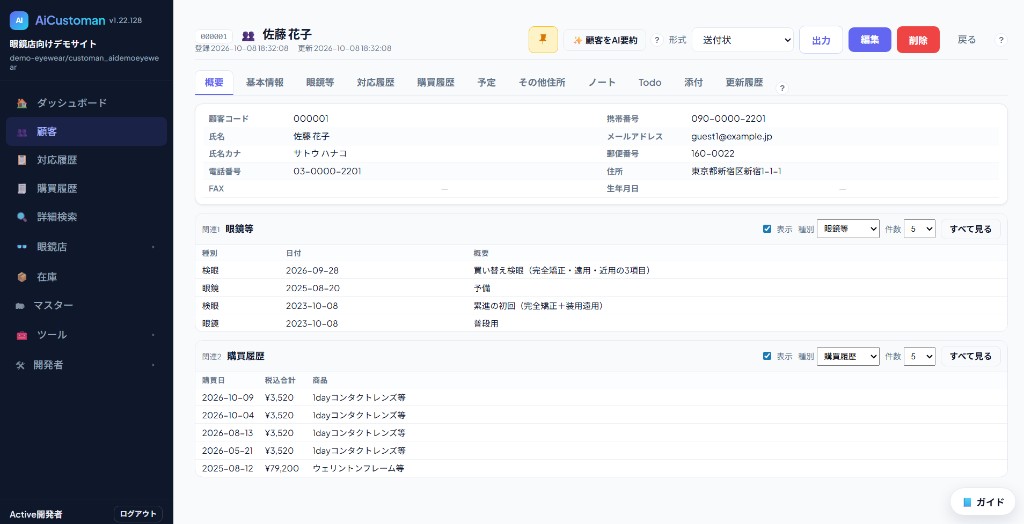Click the 2026-10-04 purchase row
This screenshot has height=524, width=1024.
click(601, 415)
